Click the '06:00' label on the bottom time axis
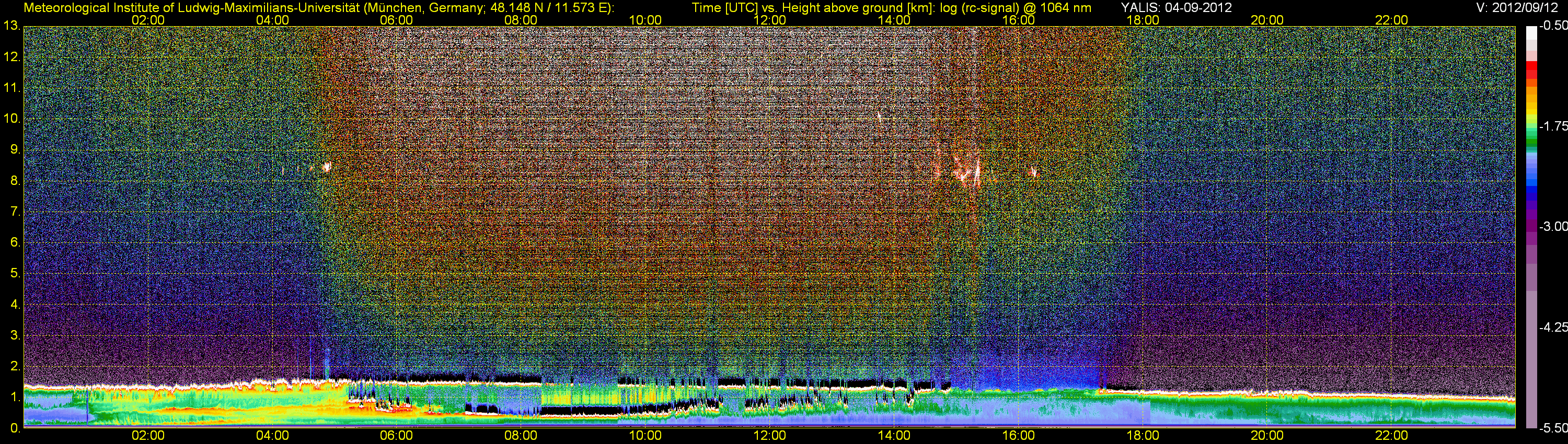This screenshot has width=1568, height=444. [x=396, y=436]
